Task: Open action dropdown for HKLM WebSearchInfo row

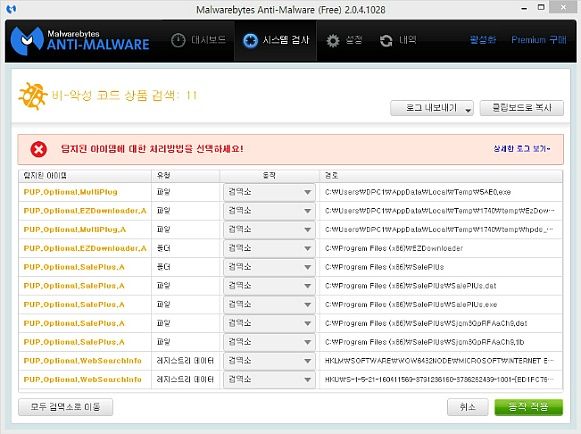Action: (x=269, y=361)
